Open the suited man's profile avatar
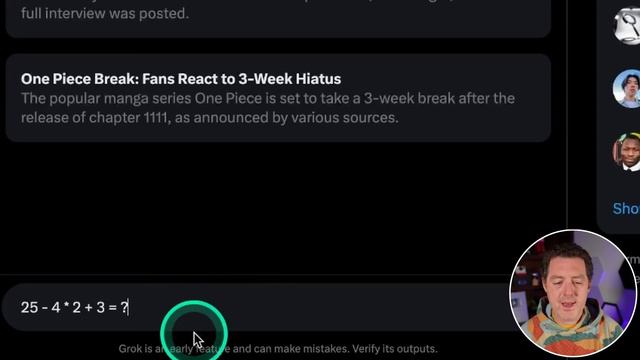Screen dimensions: 640x360 click(627, 151)
